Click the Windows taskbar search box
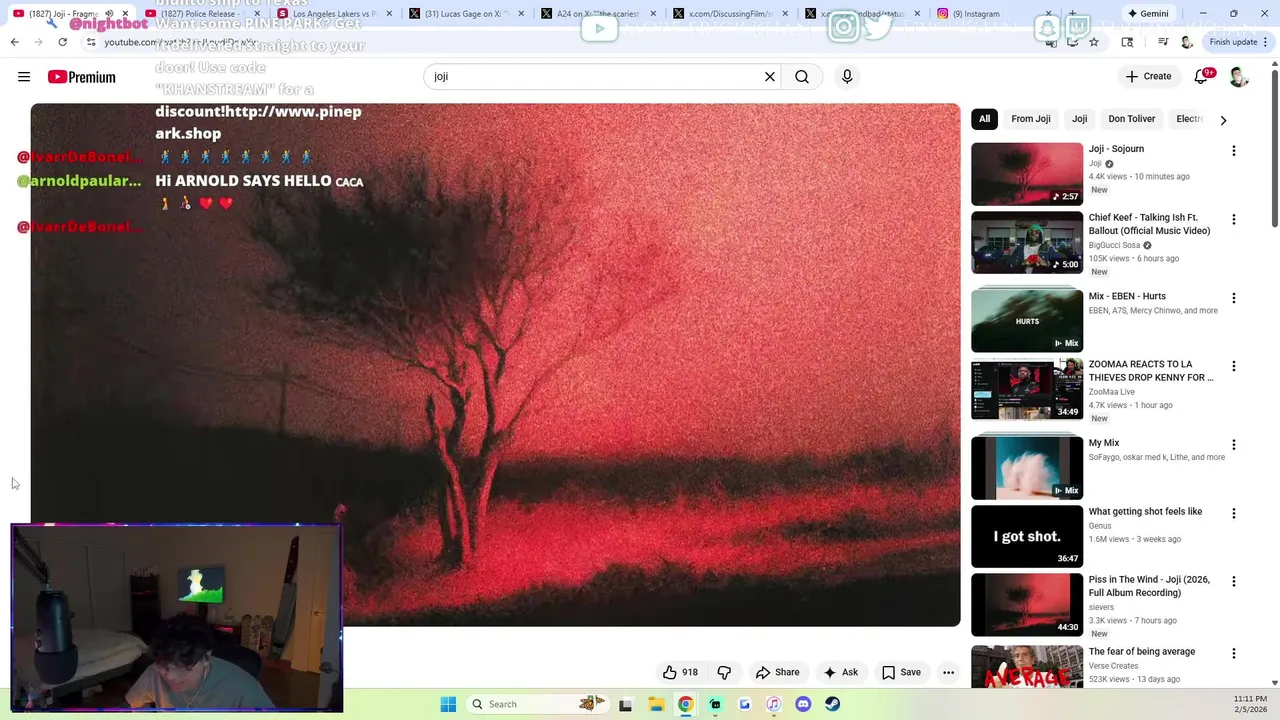Image resolution: width=1280 pixels, height=720 pixels. pos(537,704)
